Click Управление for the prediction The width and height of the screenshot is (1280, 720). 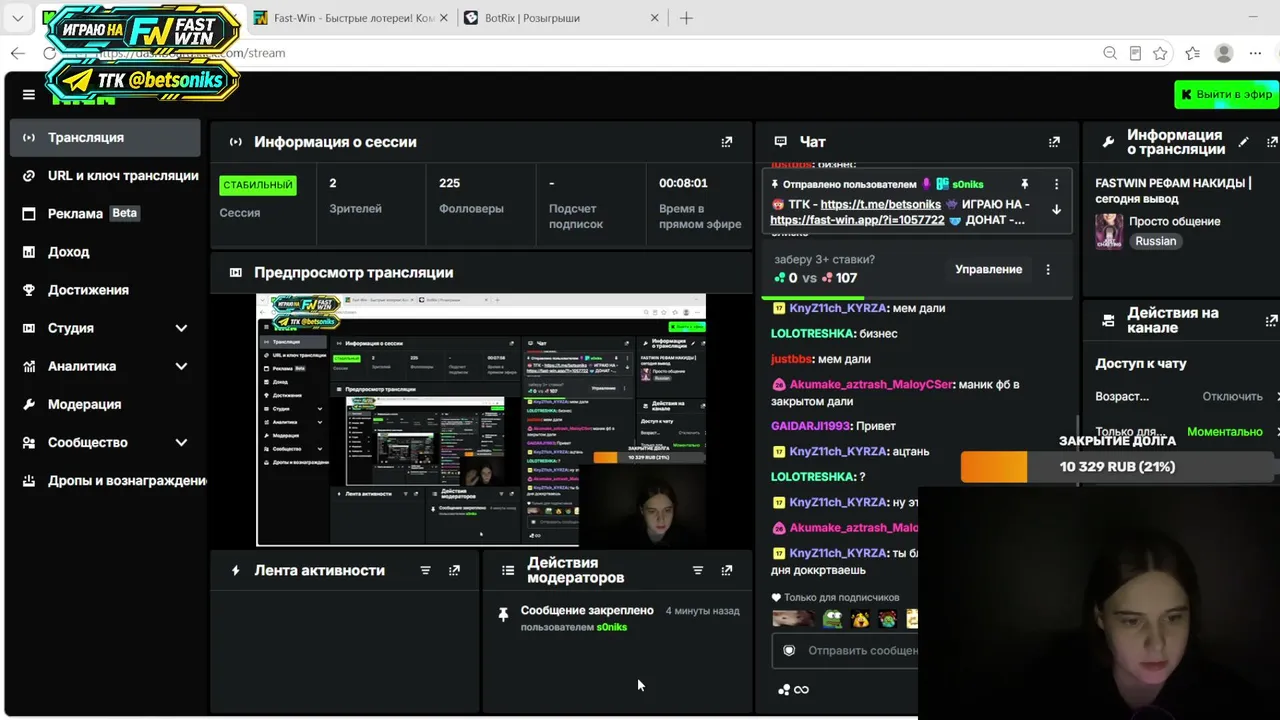click(x=988, y=269)
